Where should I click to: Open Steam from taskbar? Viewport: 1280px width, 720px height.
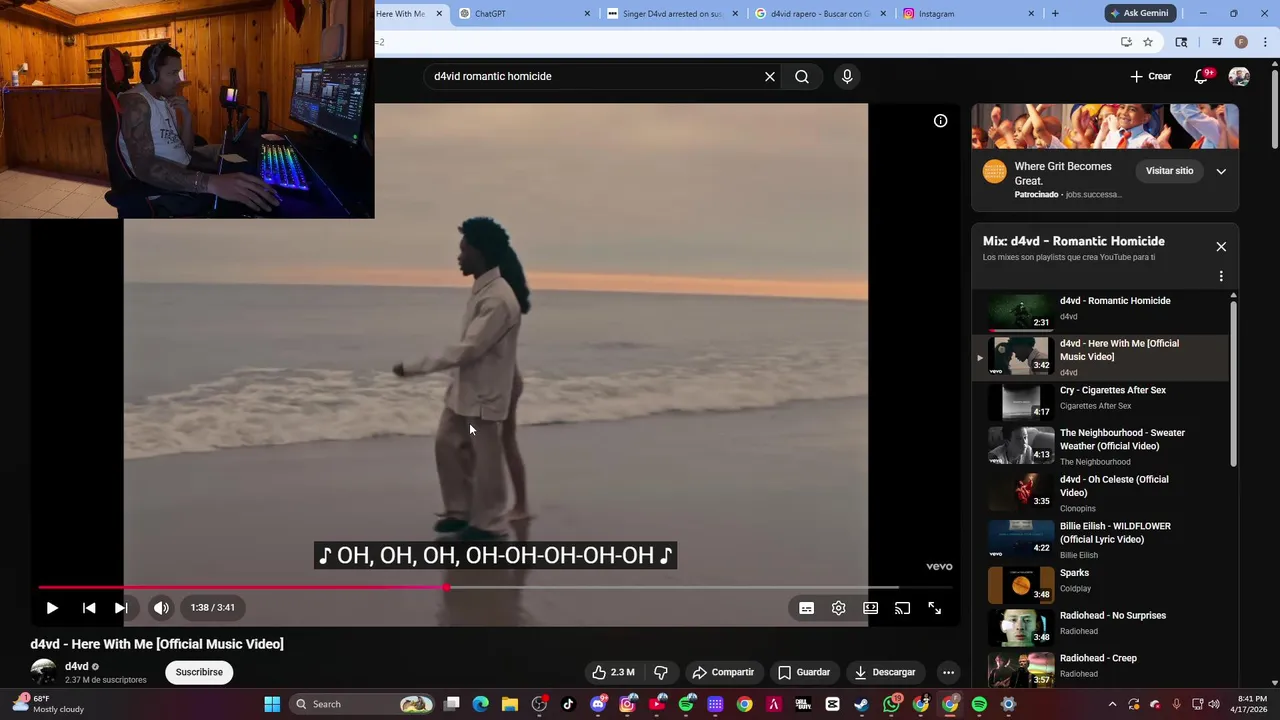point(861,704)
